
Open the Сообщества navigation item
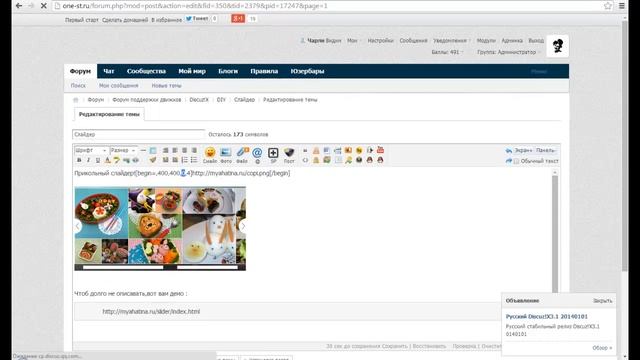(x=146, y=71)
